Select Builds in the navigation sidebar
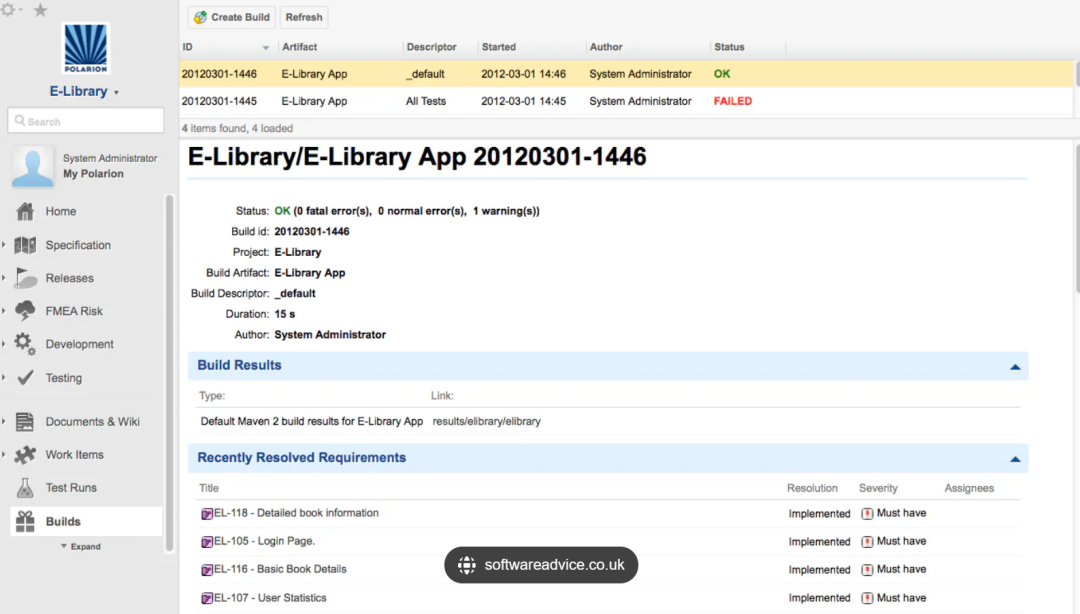This screenshot has width=1080, height=614. 63,521
